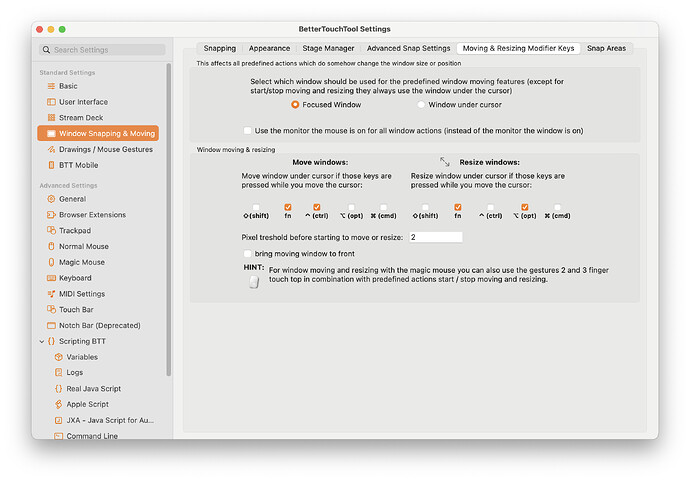Viewport: 690px width, 481px height.
Task: Click the Variables cube icon
Action: [59, 357]
